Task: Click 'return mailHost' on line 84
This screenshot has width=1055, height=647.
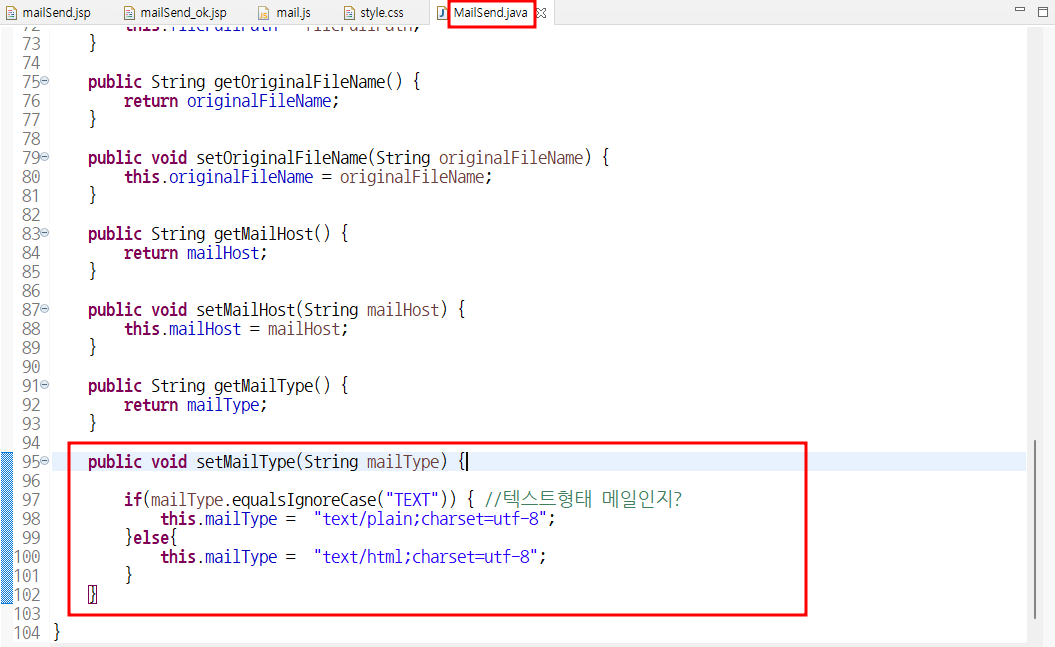Action: pos(192,253)
